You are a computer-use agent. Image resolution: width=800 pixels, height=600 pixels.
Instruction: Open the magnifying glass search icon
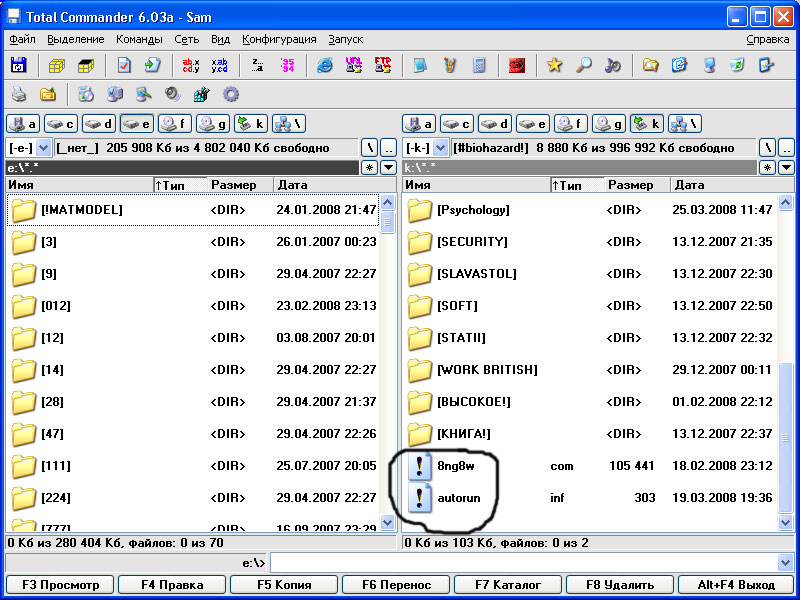[583, 65]
